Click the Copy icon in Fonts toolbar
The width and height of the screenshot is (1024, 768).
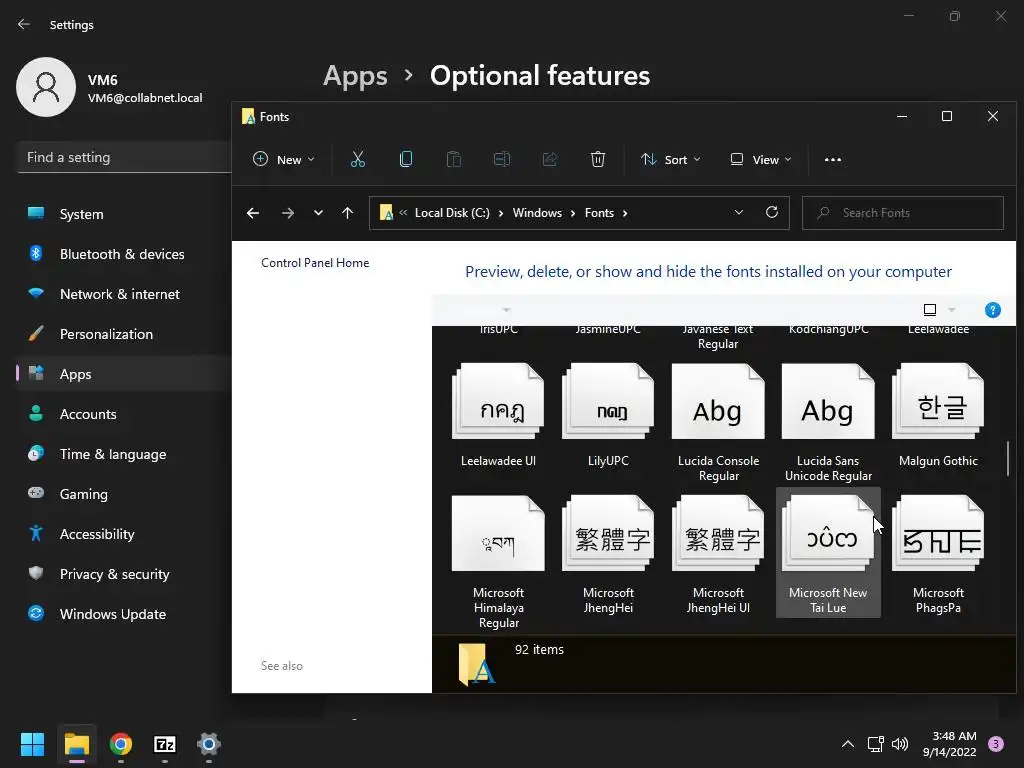coord(406,159)
